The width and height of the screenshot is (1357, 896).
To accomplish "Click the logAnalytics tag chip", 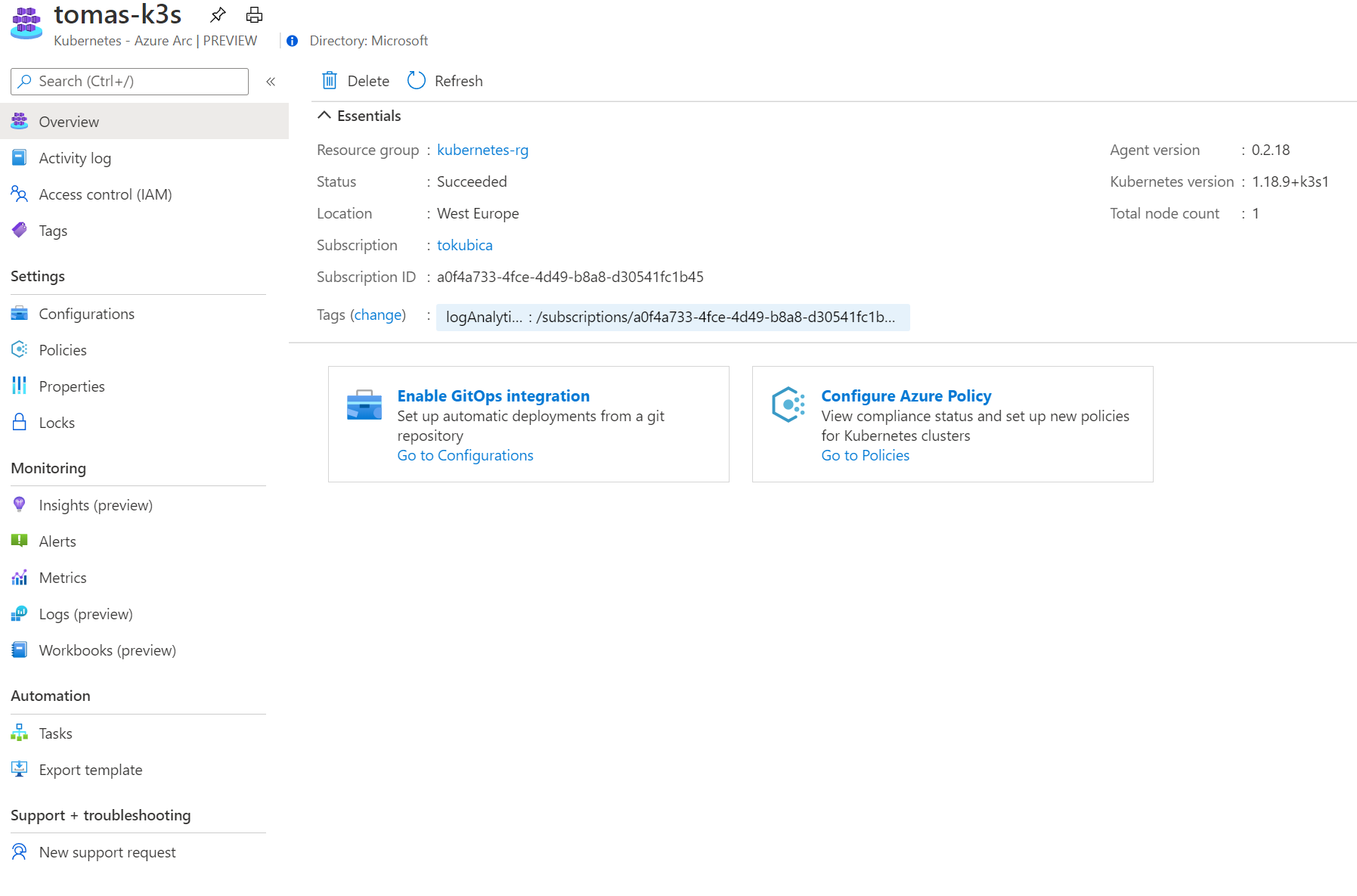I will [x=672, y=318].
